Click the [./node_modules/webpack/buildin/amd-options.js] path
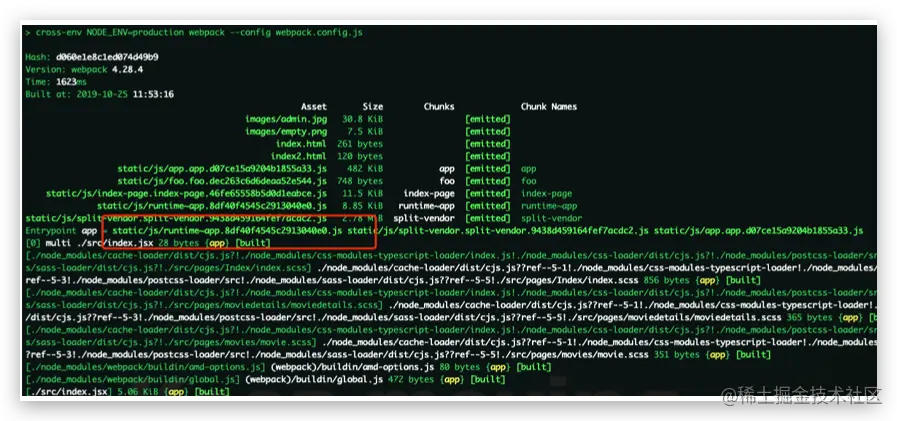897x421 pixels. (x=145, y=367)
